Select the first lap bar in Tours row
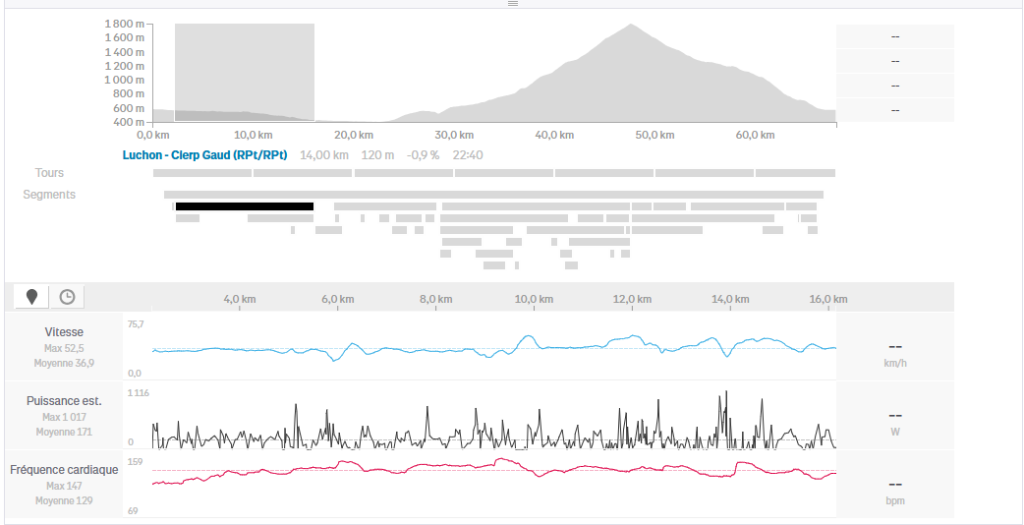 click(x=202, y=173)
